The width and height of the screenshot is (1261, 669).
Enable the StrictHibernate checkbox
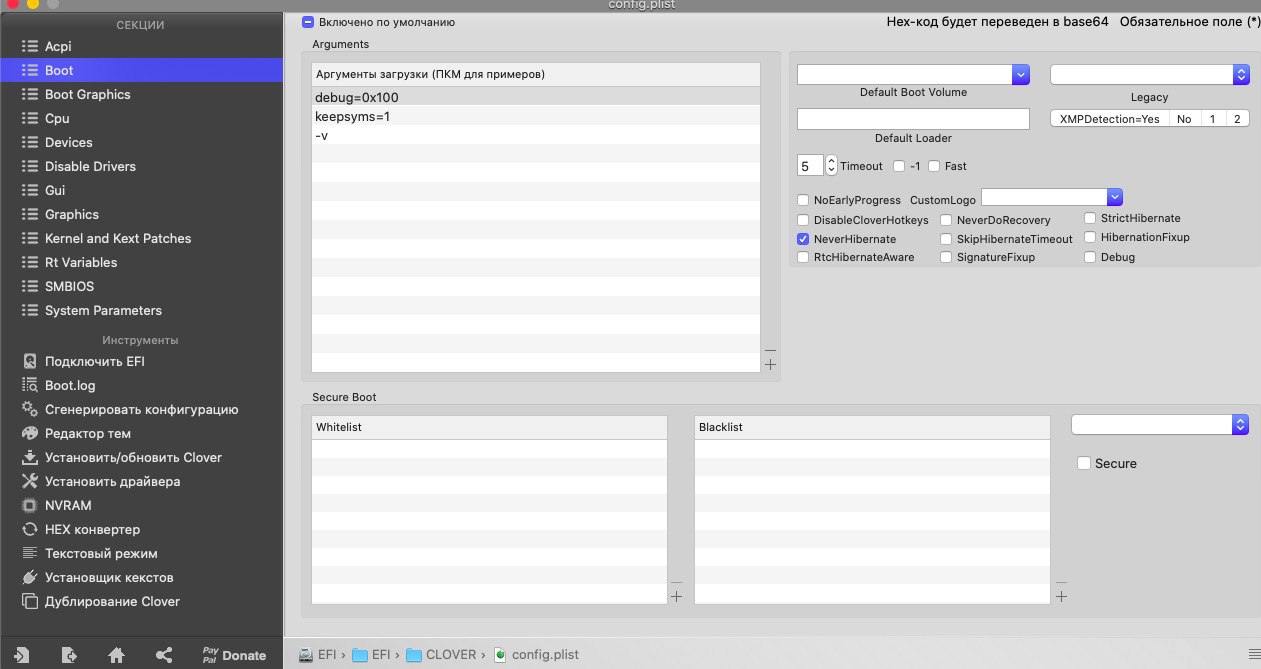(1090, 218)
